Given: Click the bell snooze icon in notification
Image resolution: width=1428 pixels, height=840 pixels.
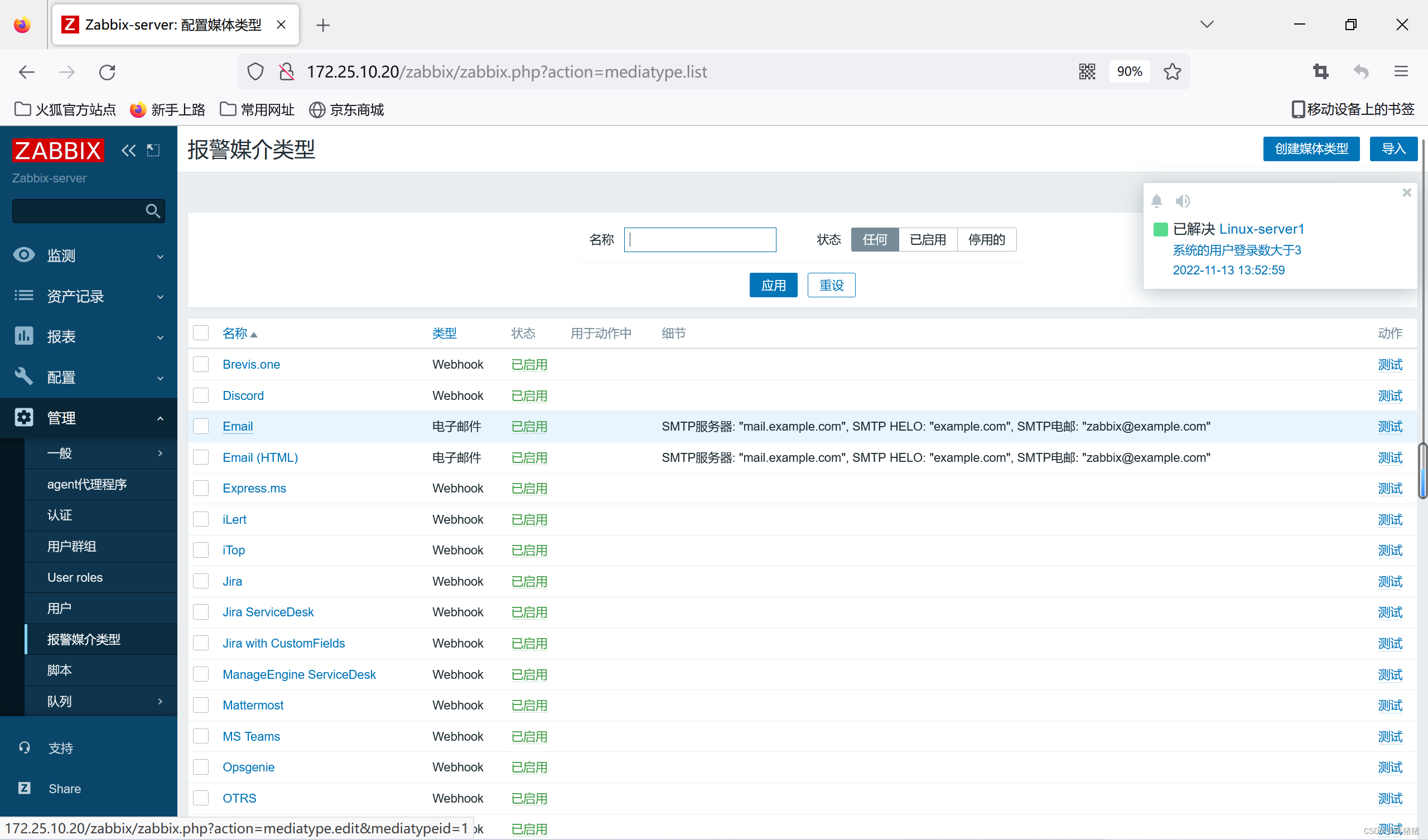Looking at the screenshot, I should pos(1156,201).
